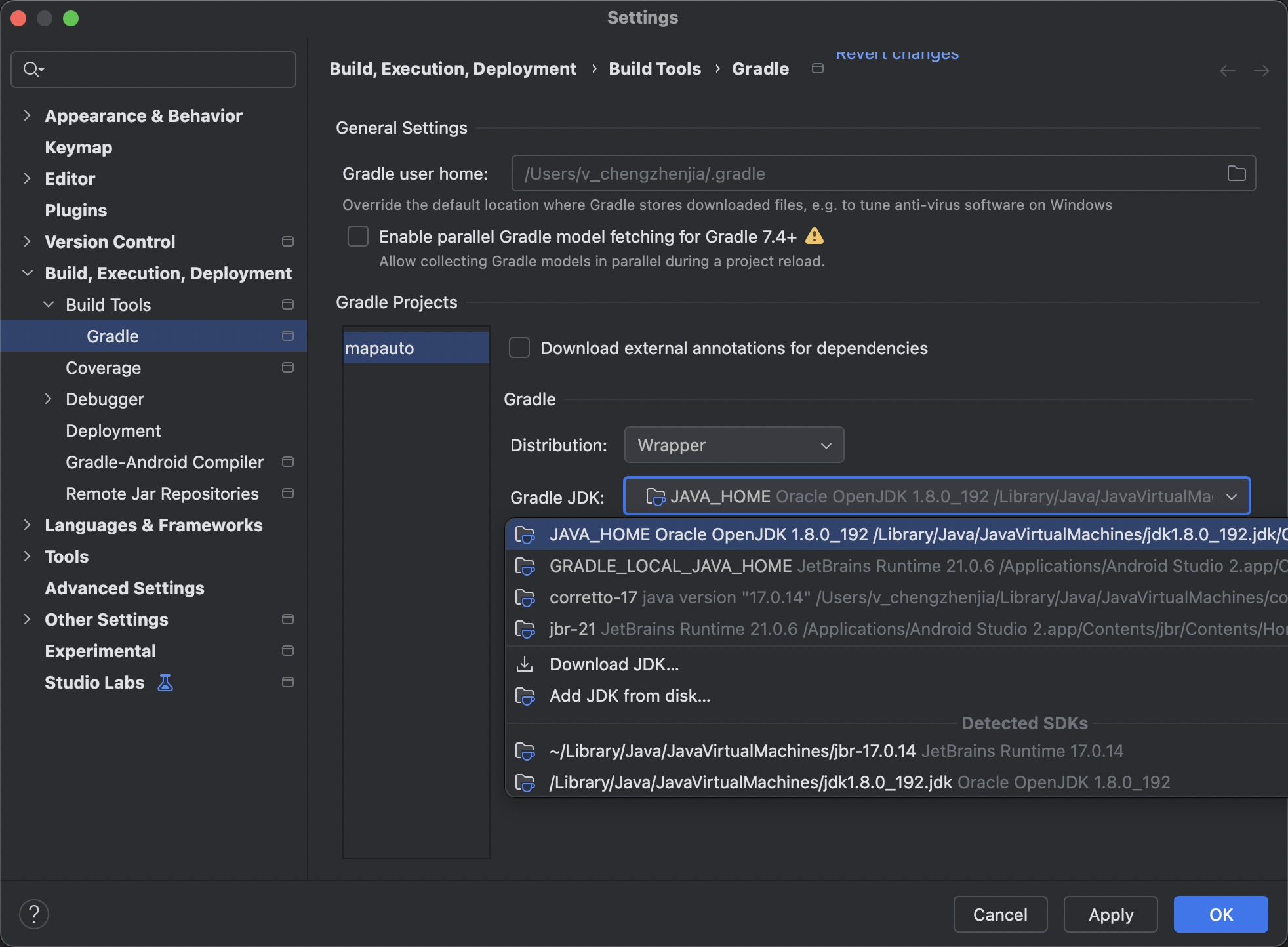Open Build Tools from the breadcrumb
The width and height of the screenshot is (1288, 947).
(x=654, y=68)
